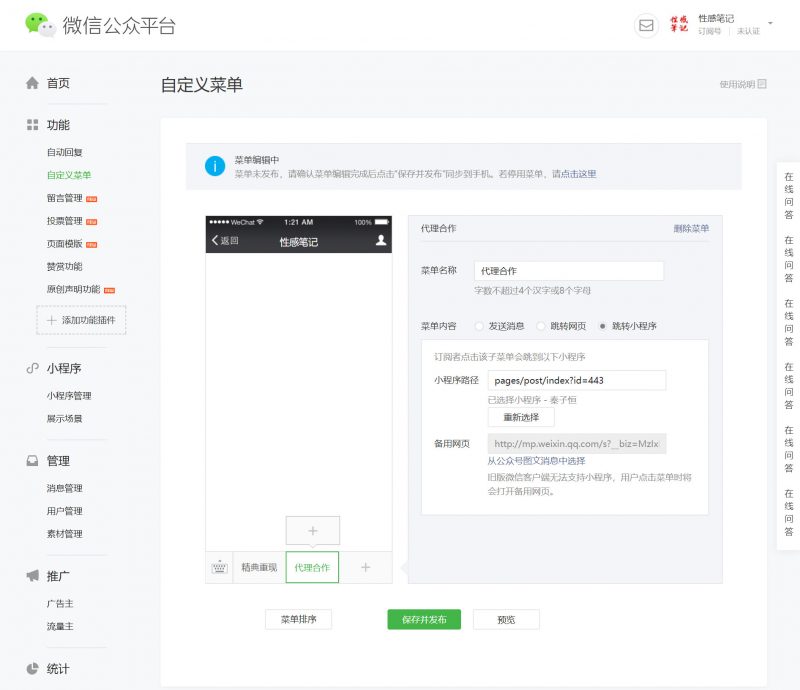The height and width of the screenshot is (690, 800).
Task: Click the 使用说明 link text
Action: click(737, 84)
